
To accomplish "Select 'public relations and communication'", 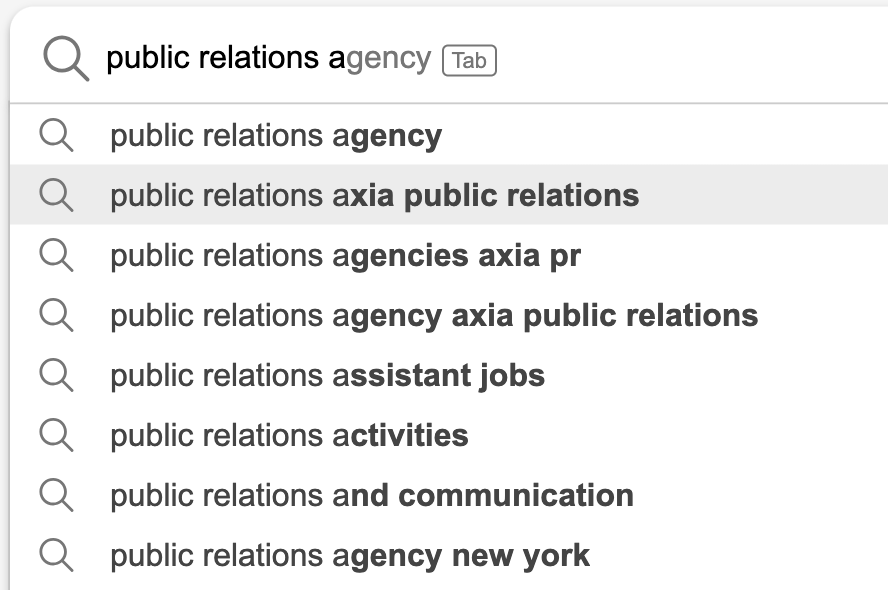I will tap(371, 496).
